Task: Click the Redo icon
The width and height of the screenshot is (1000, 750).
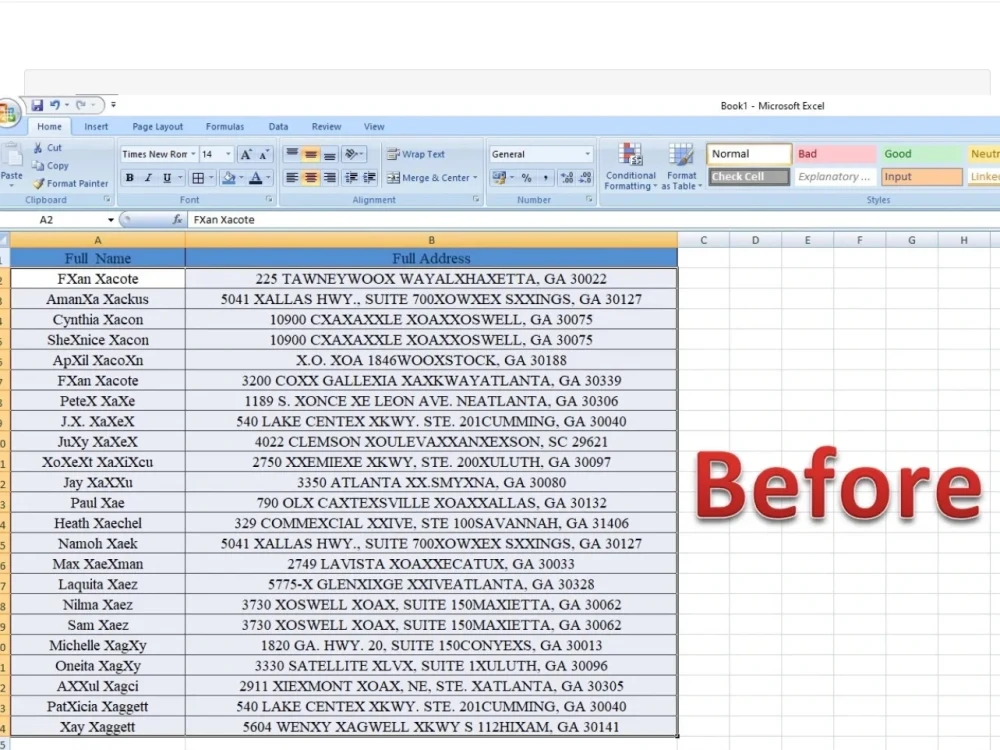Action: 80,105
